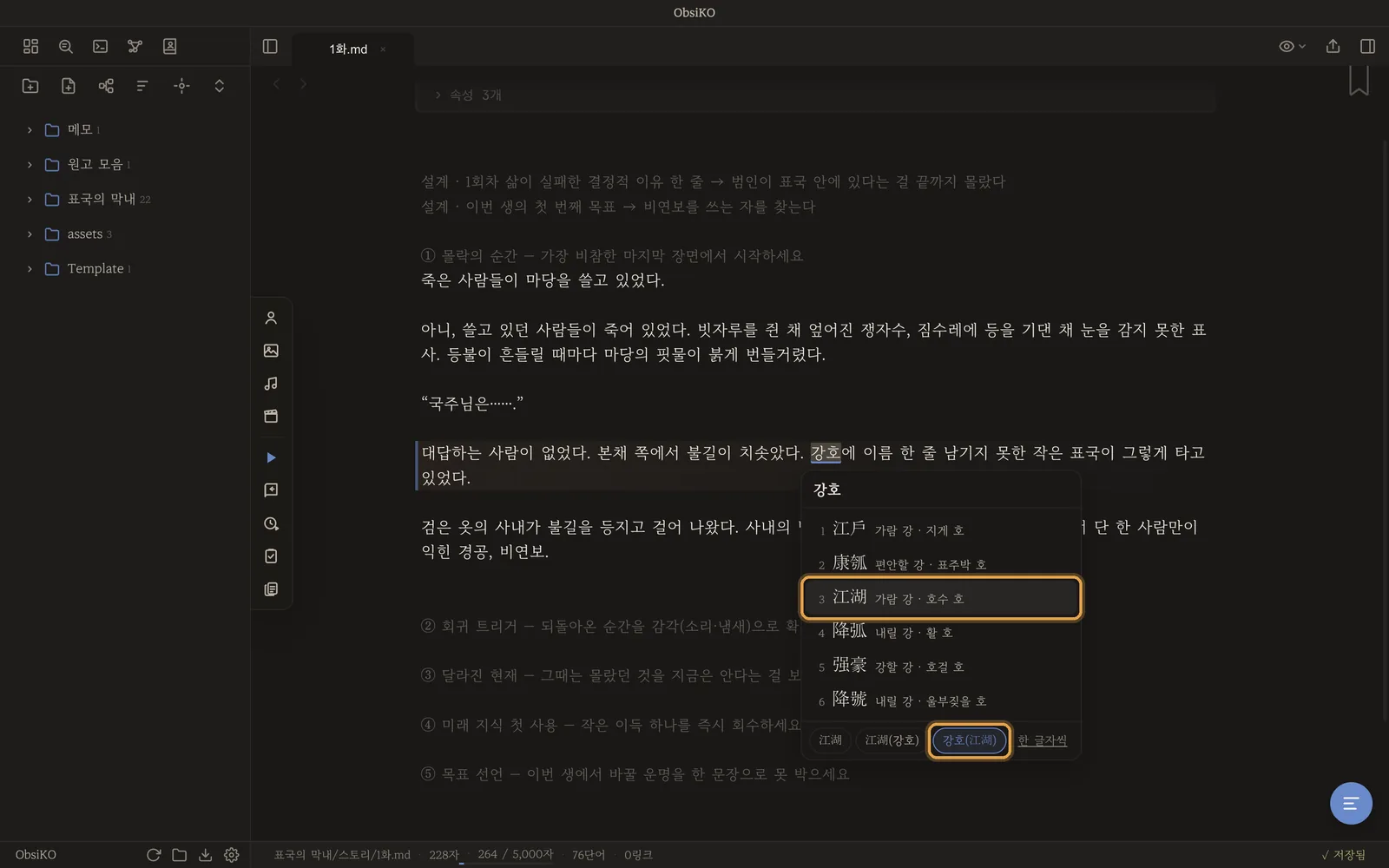Open the search magnifier in the sidebar header
Image resolution: width=1389 pixels, height=868 pixels.
click(65, 46)
